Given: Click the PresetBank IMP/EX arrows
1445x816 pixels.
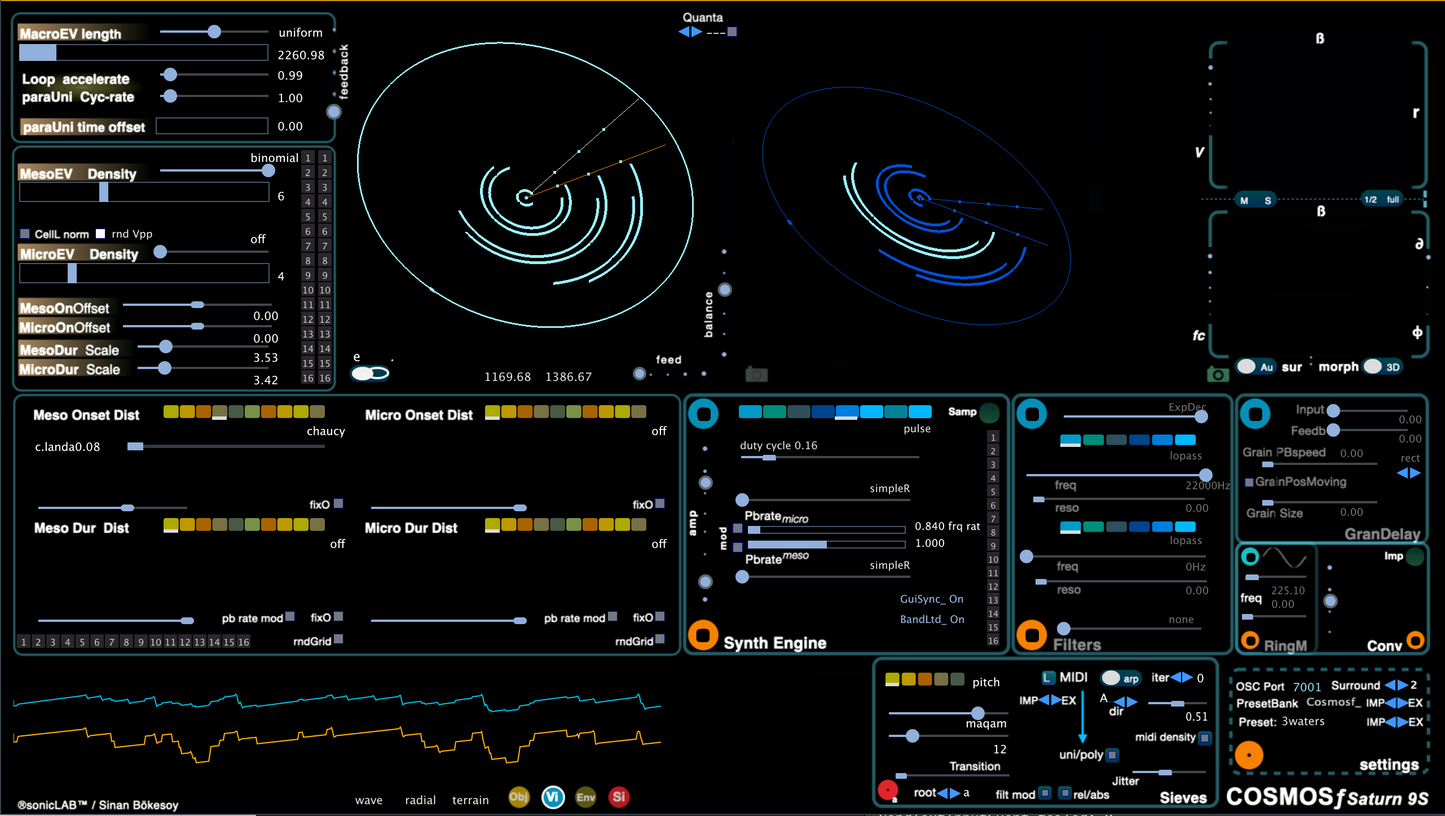Looking at the screenshot, I should pyautogui.click(x=1396, y=704).
